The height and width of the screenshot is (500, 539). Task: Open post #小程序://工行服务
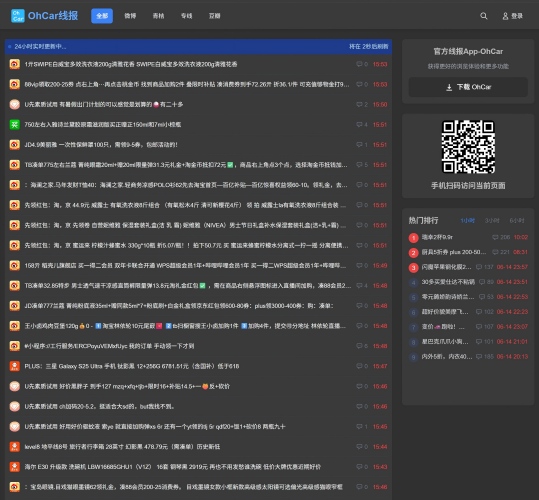pyautogui.click(x=109, y=346)
